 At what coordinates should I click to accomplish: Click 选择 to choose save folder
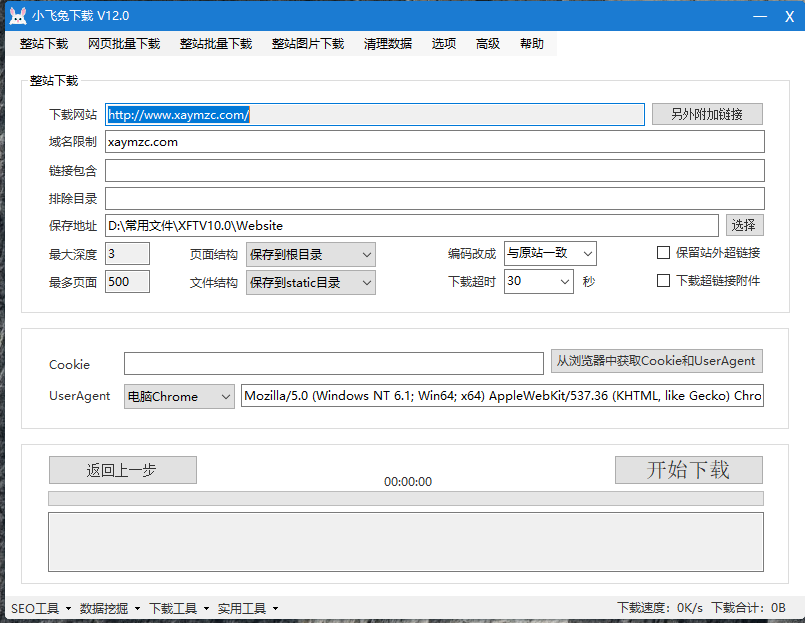(x=744, y=226)
